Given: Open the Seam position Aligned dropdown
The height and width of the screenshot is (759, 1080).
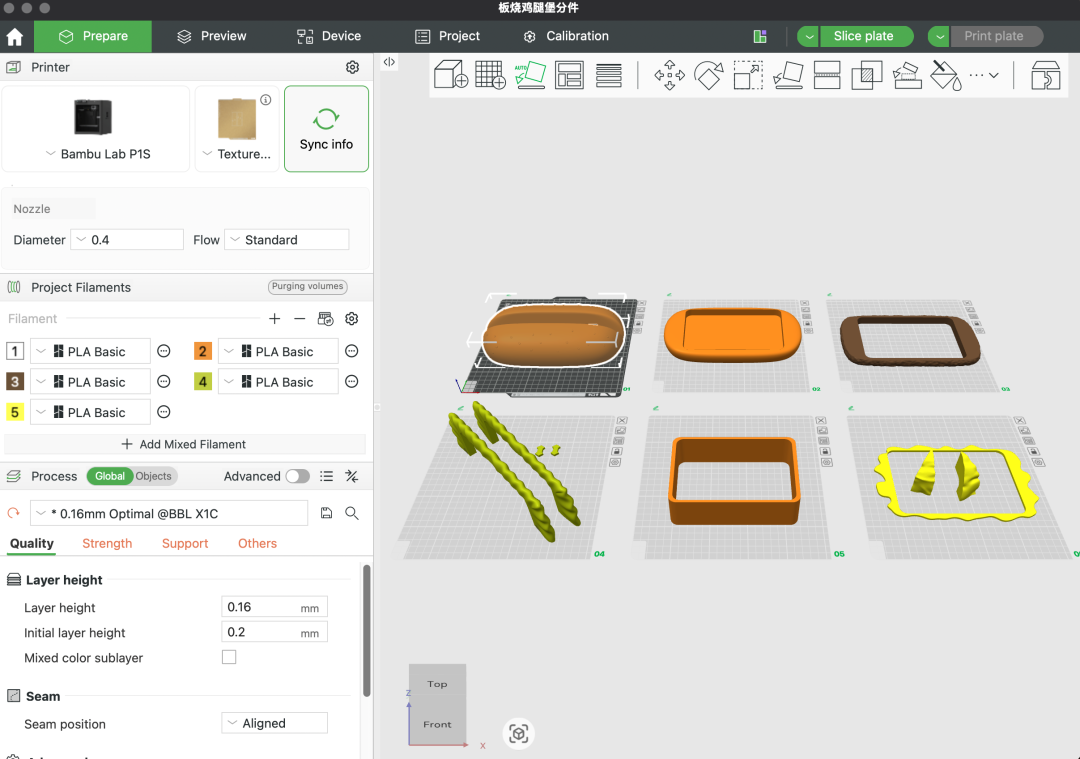Looking at the screenshot, I should point(274,723).
